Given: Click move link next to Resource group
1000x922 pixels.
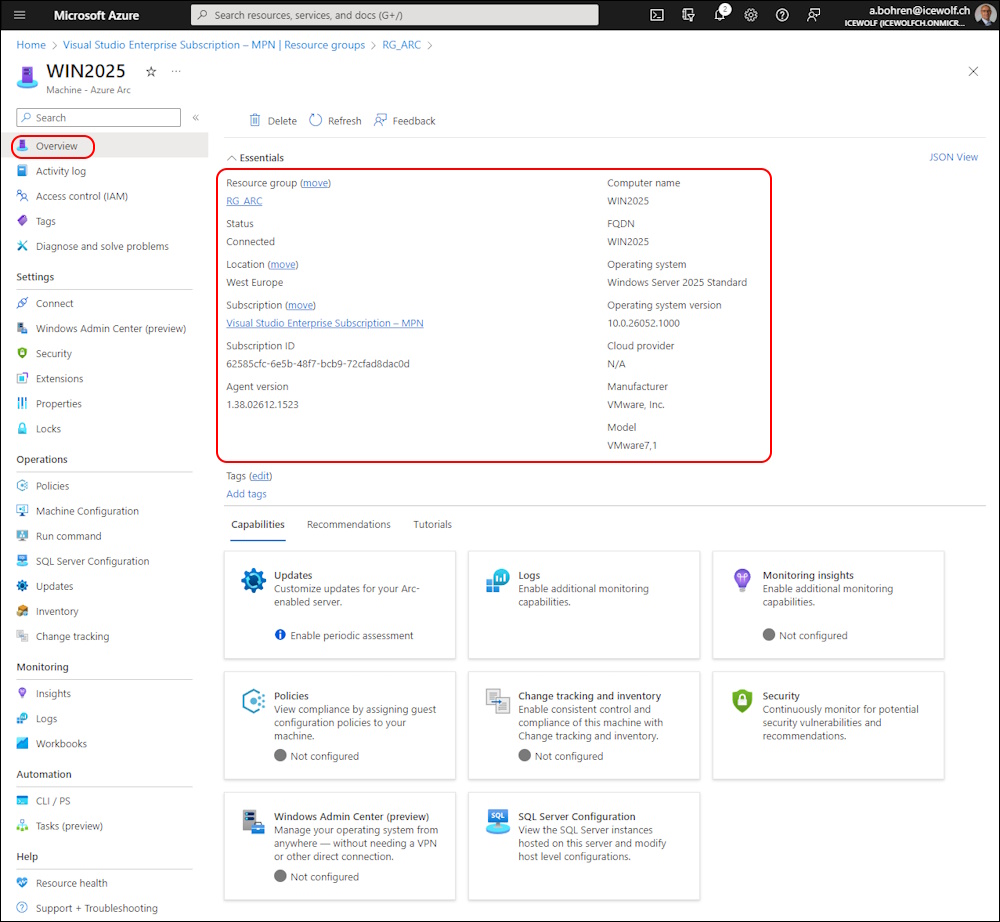Looking at the screenshot, I should (x=316, y=183).
